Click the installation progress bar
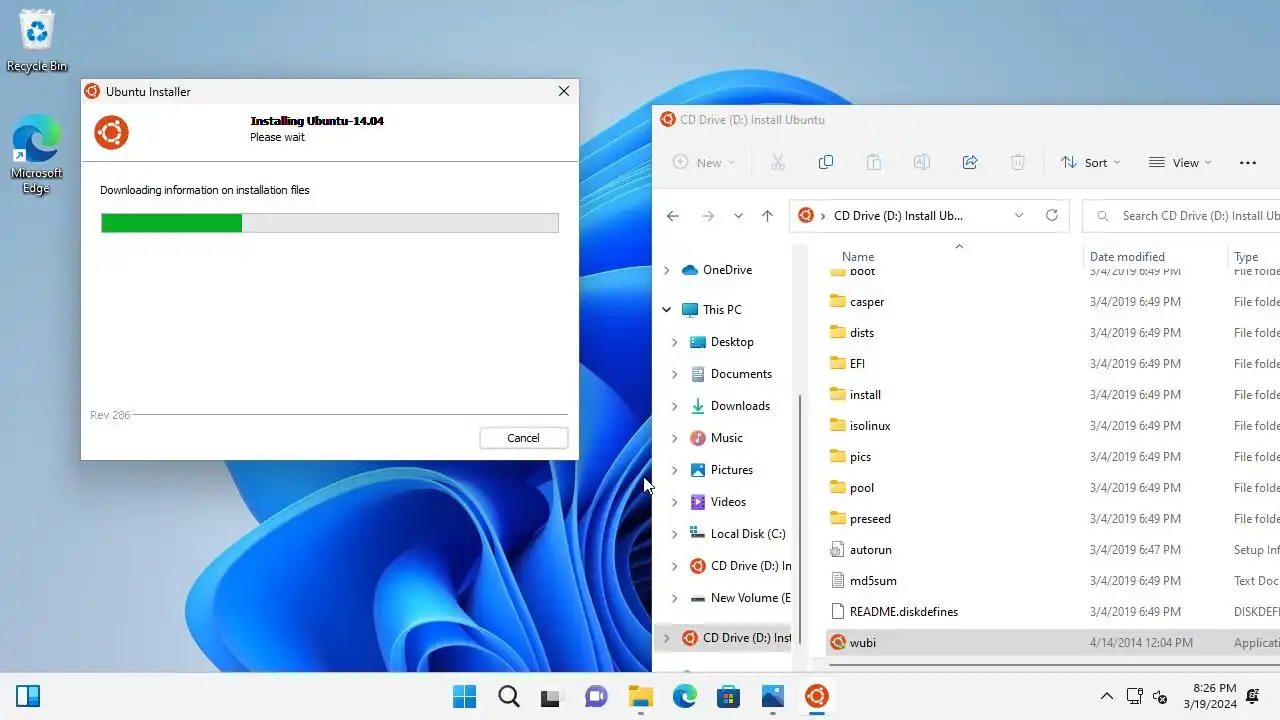1280x720 pixels. (330, 222)
